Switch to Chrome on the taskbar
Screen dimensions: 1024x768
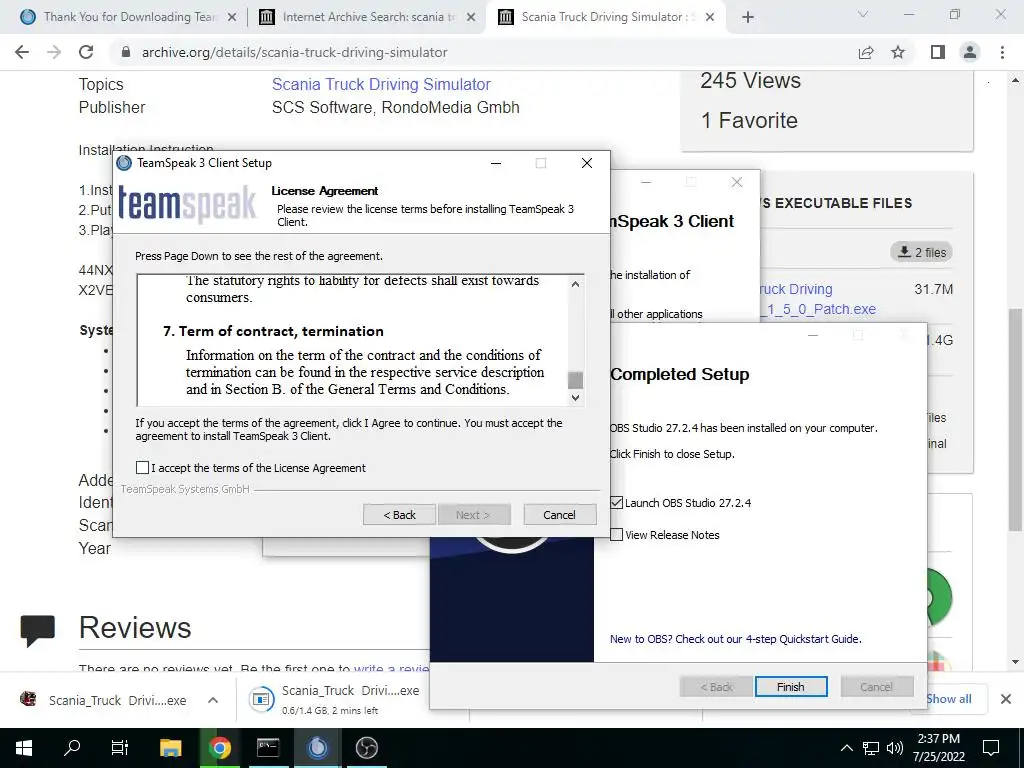(x=219, y=748)
